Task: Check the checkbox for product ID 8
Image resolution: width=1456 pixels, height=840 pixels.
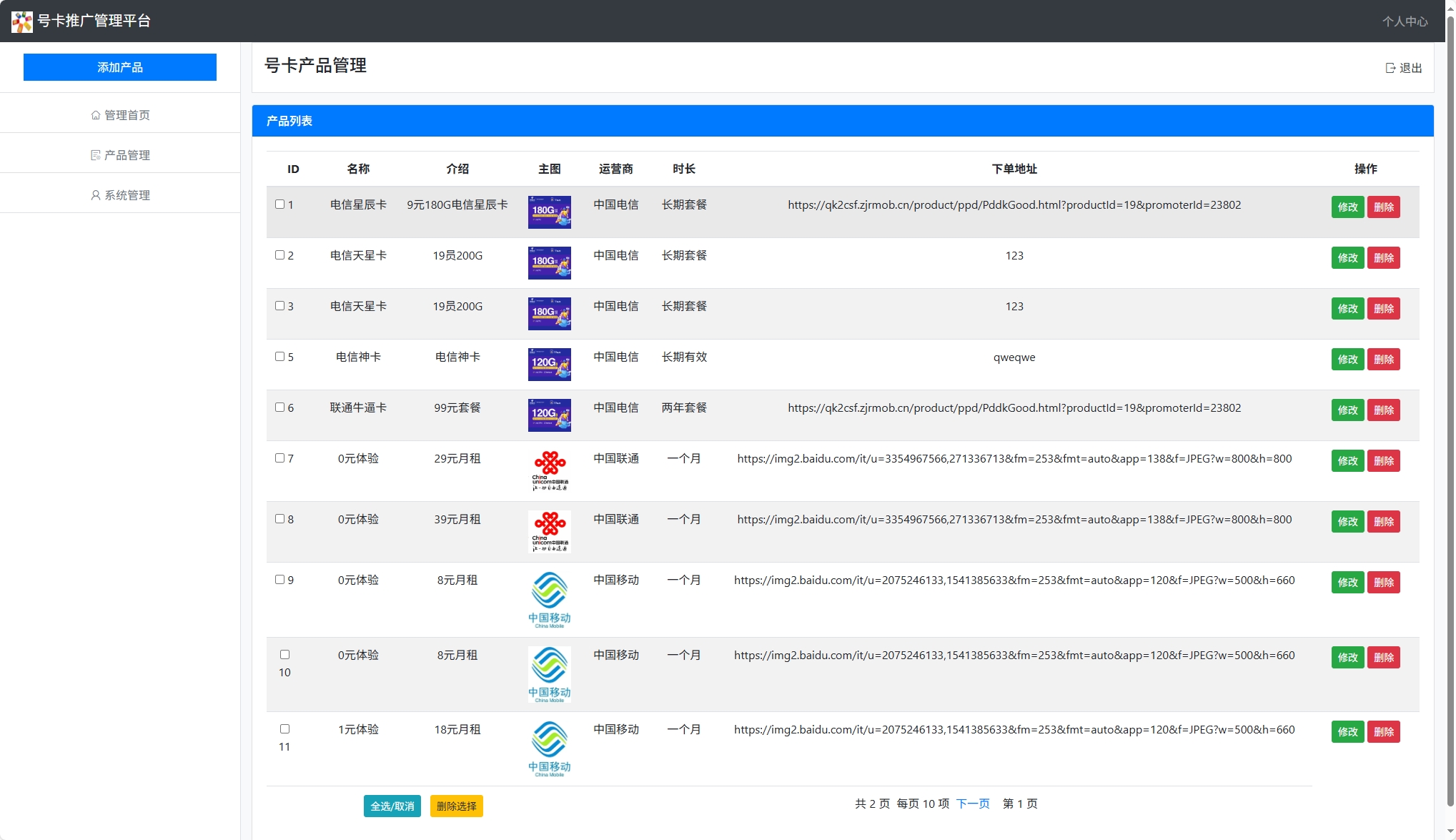Action: pos(280,519)
